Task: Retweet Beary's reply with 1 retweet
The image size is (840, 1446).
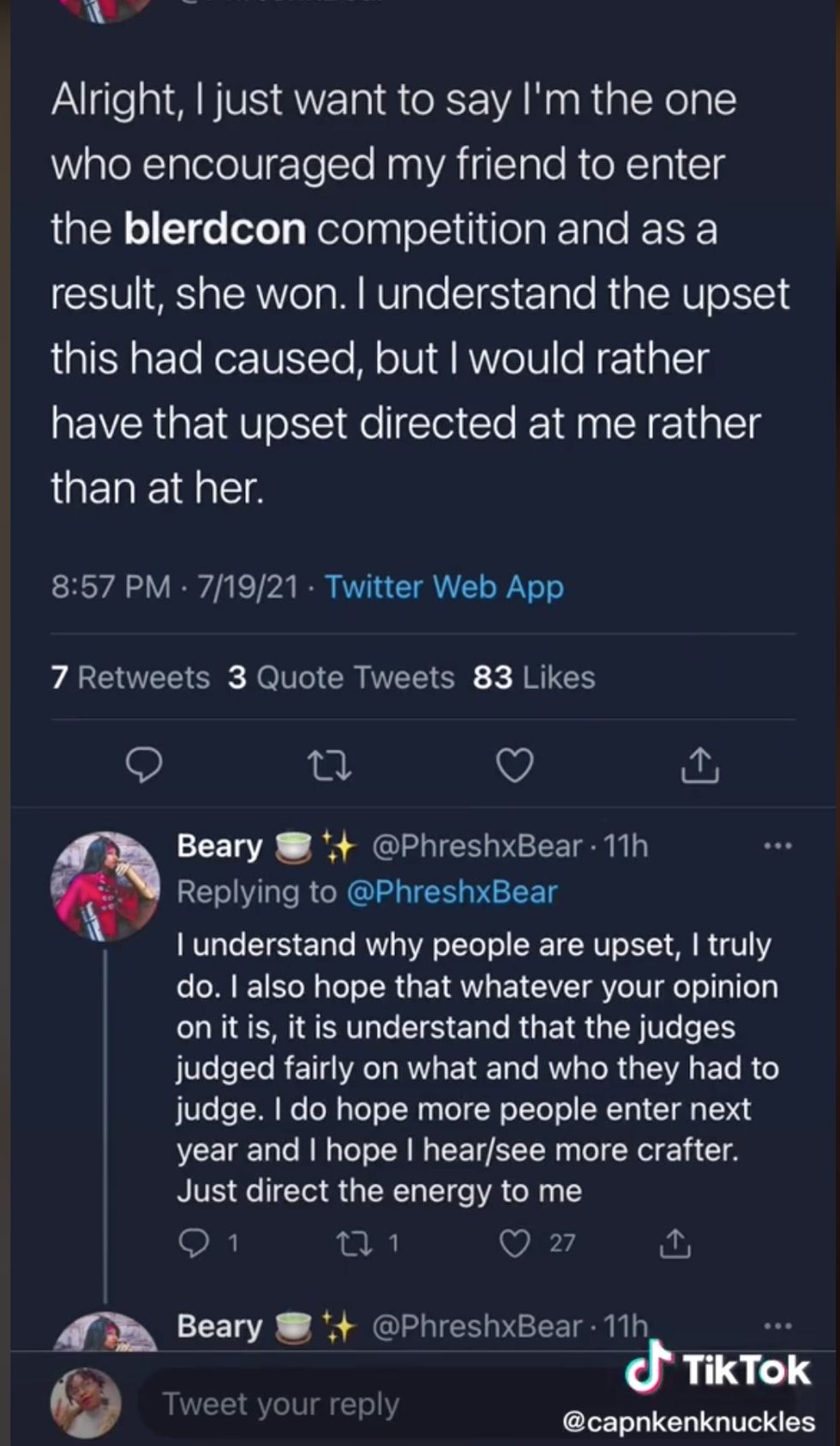Action: 355,1243
